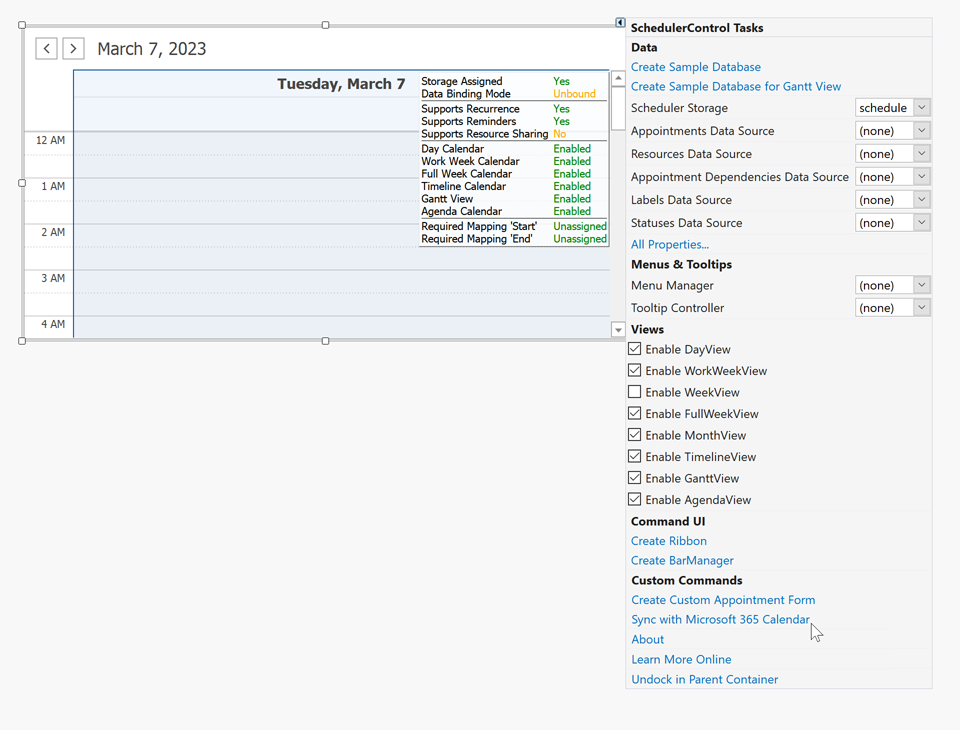960x730 pixels.
Task: Open All Properties for the scheduler
Action: click(x=670, y=244)
